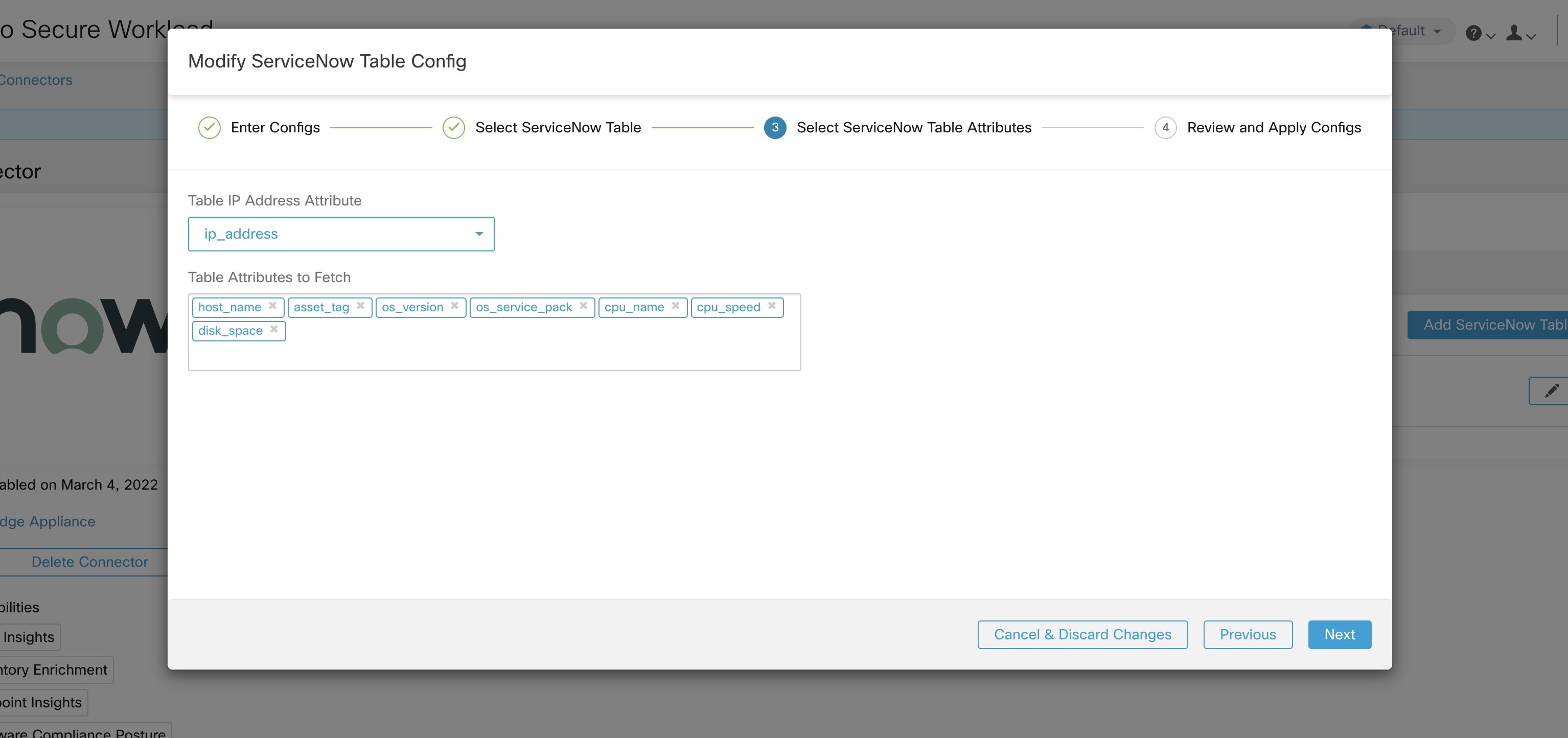The height and width of the screenshot is (738, 1568).
Task: Click the step 3 circle icon for Table Attributes
Action: [774, 127]
